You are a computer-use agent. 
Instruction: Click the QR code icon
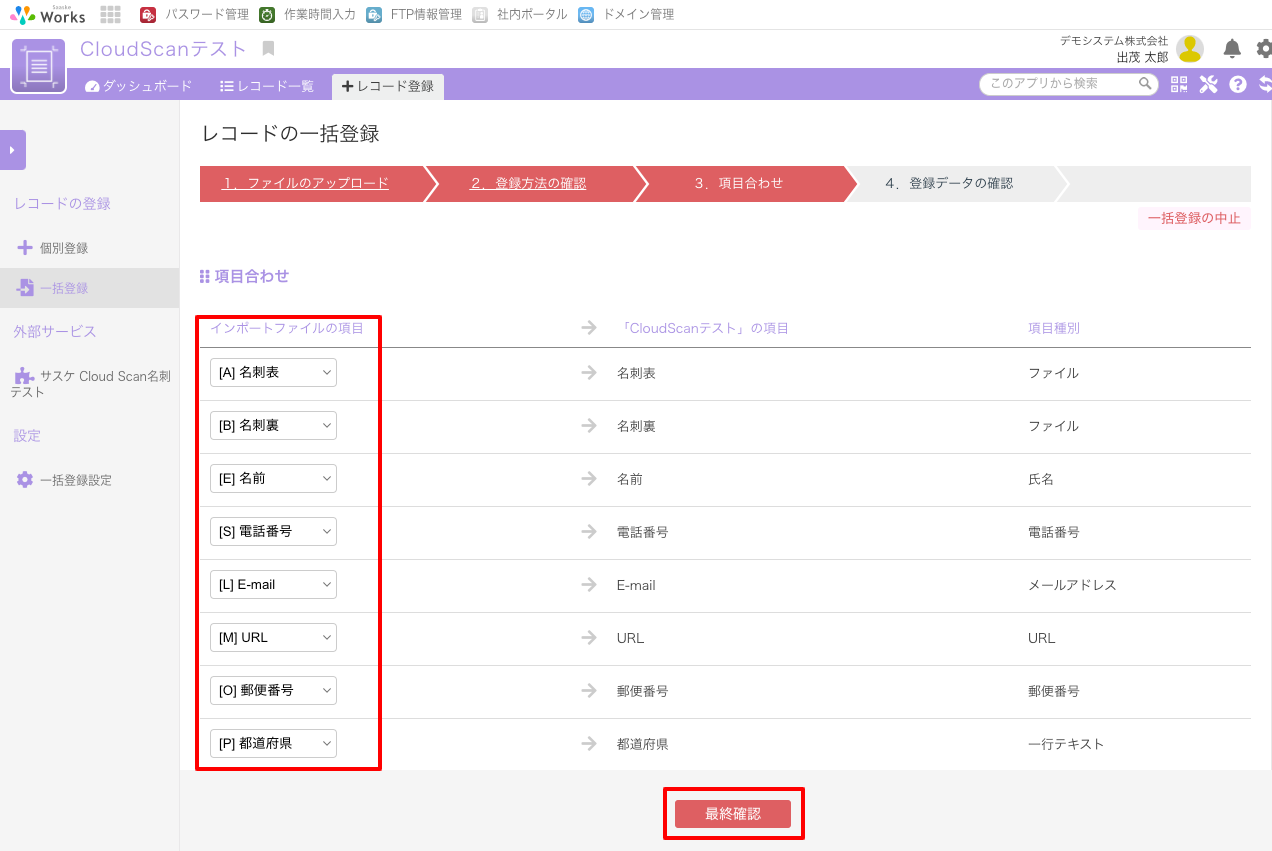coord(1179,85)
